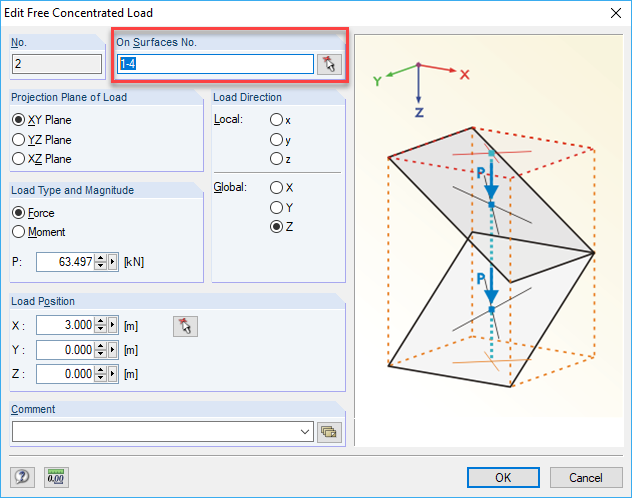The image size is (632, 498).
Task: Open the comment library icon button
Action: point(329,432)
